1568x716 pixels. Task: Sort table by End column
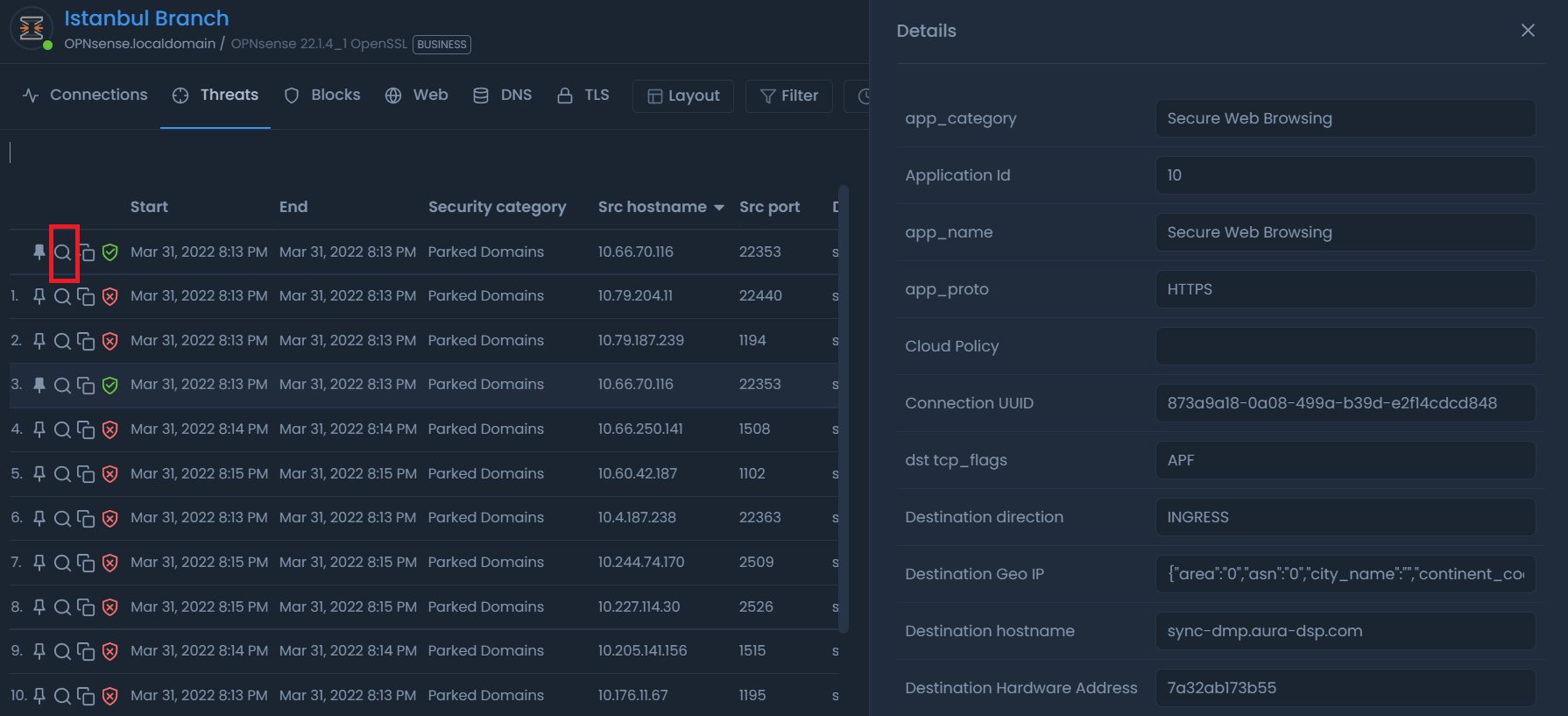coord(293,207)
